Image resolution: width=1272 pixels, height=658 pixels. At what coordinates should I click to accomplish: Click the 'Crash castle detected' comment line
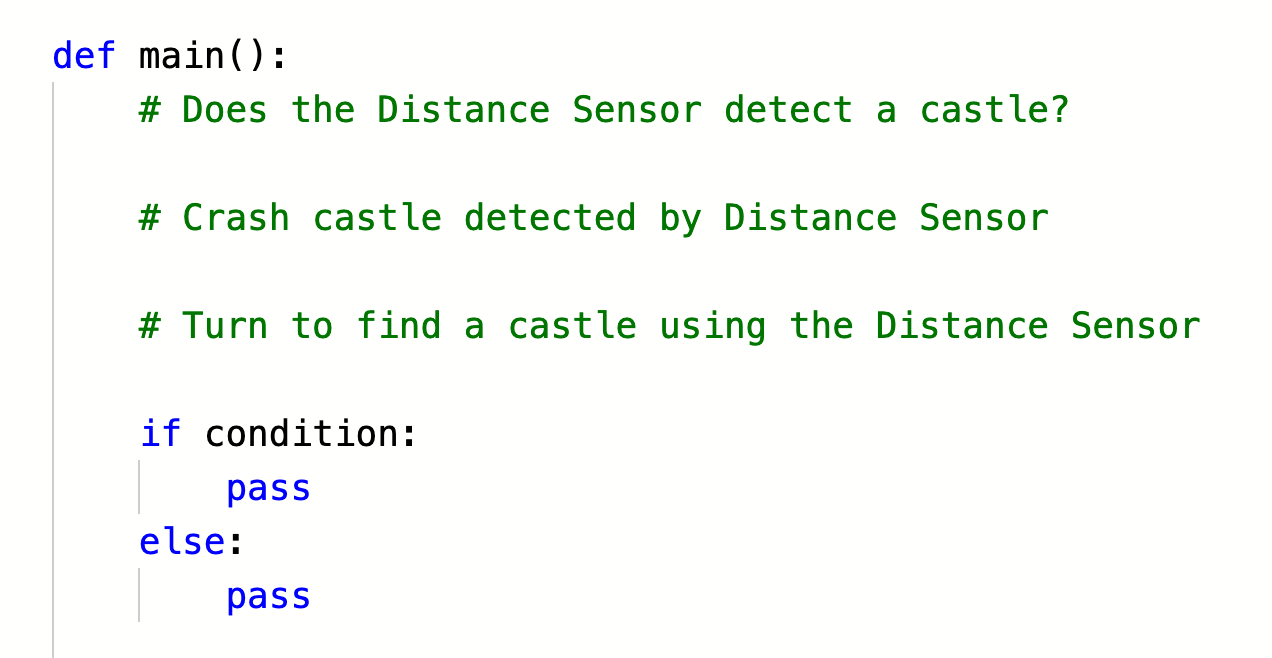tap(594, 217)
